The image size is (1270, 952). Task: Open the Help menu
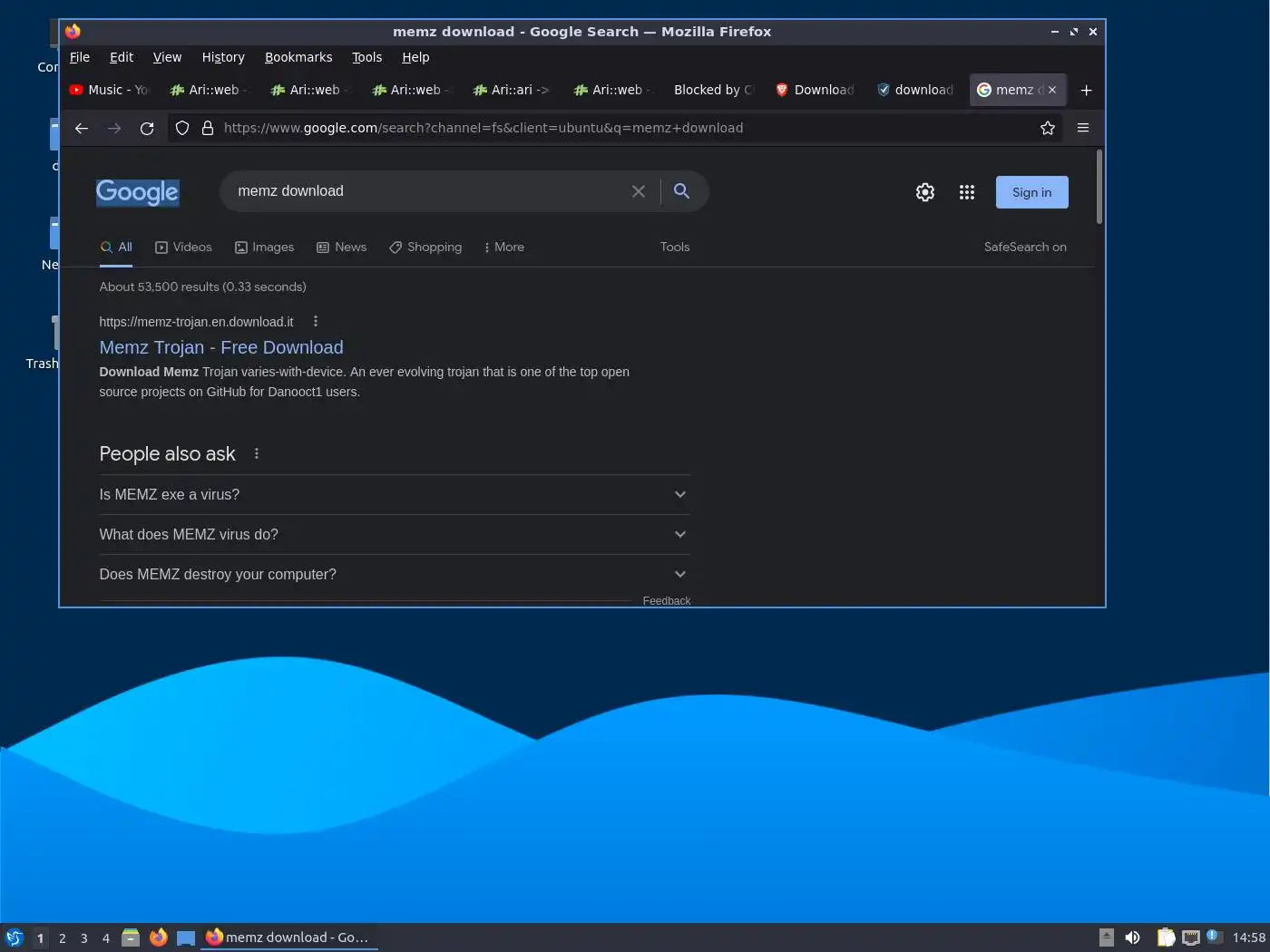click(x=415, y=57)
